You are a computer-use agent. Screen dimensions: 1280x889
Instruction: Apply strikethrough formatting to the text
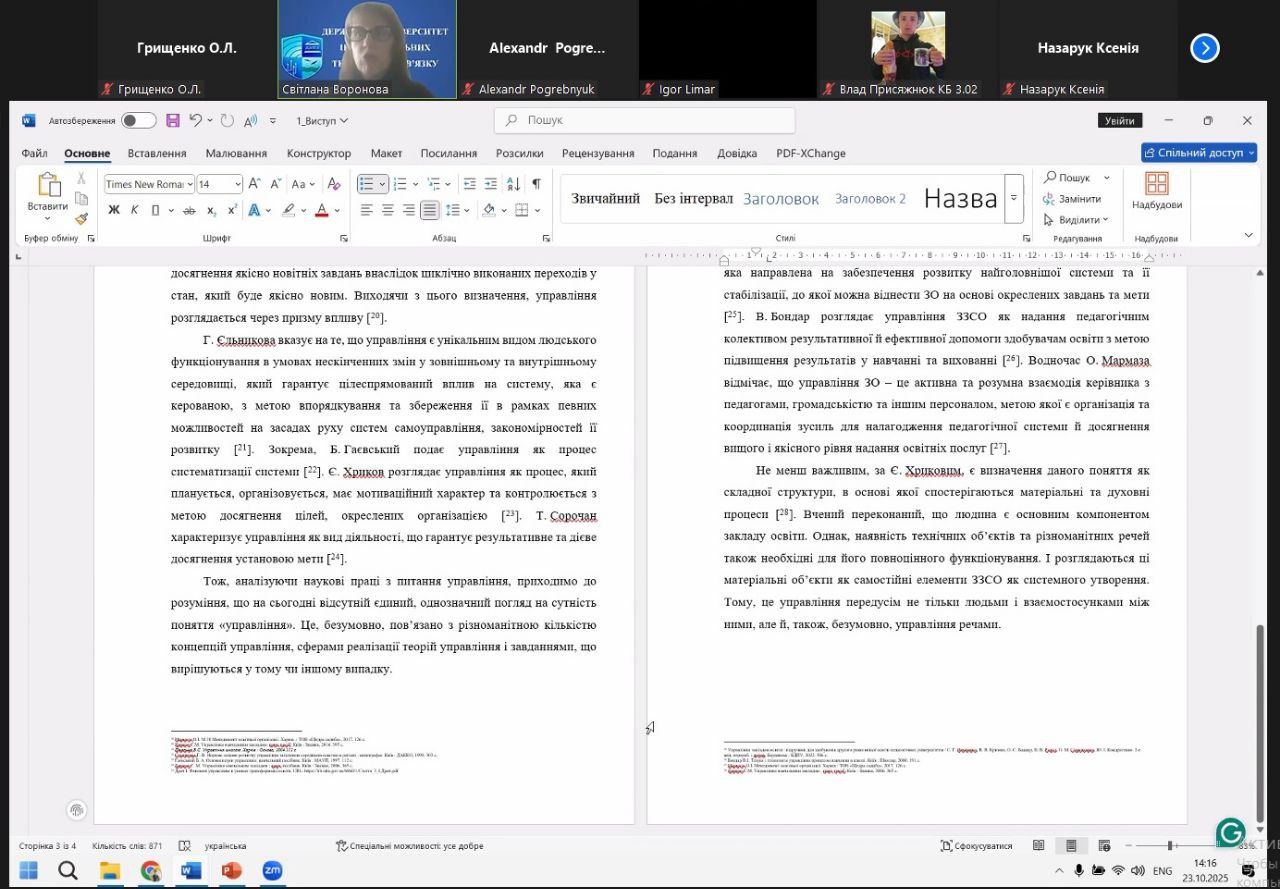[x=189, y=210]
